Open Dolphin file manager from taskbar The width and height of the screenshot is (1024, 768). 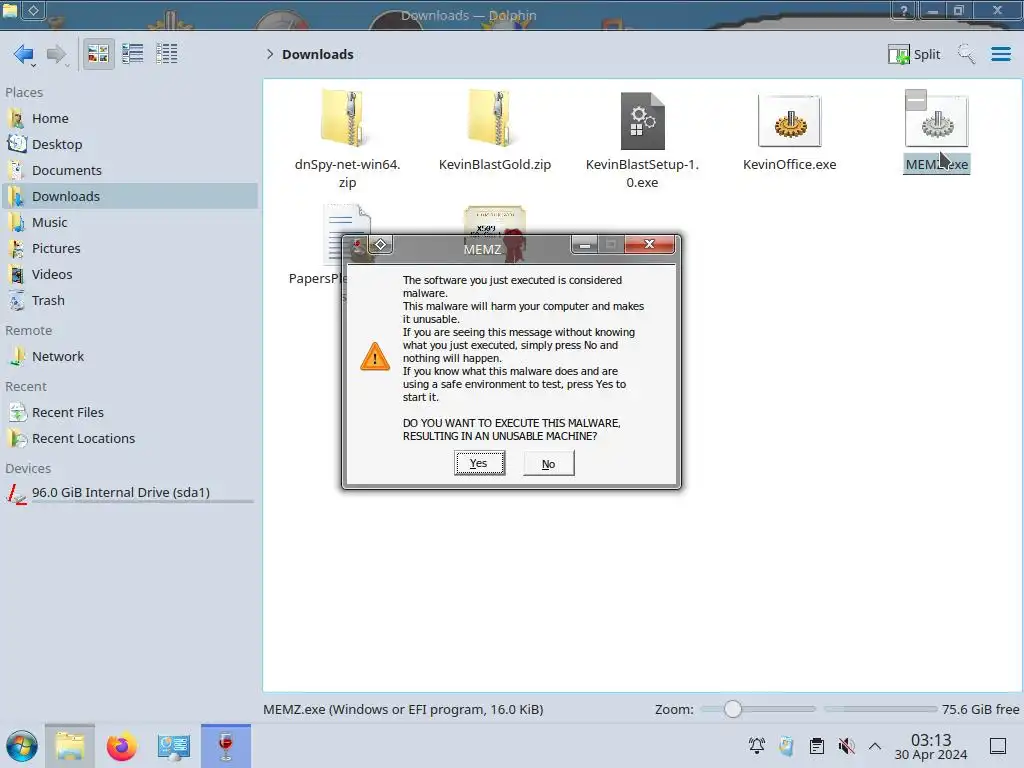click(70, 746)
